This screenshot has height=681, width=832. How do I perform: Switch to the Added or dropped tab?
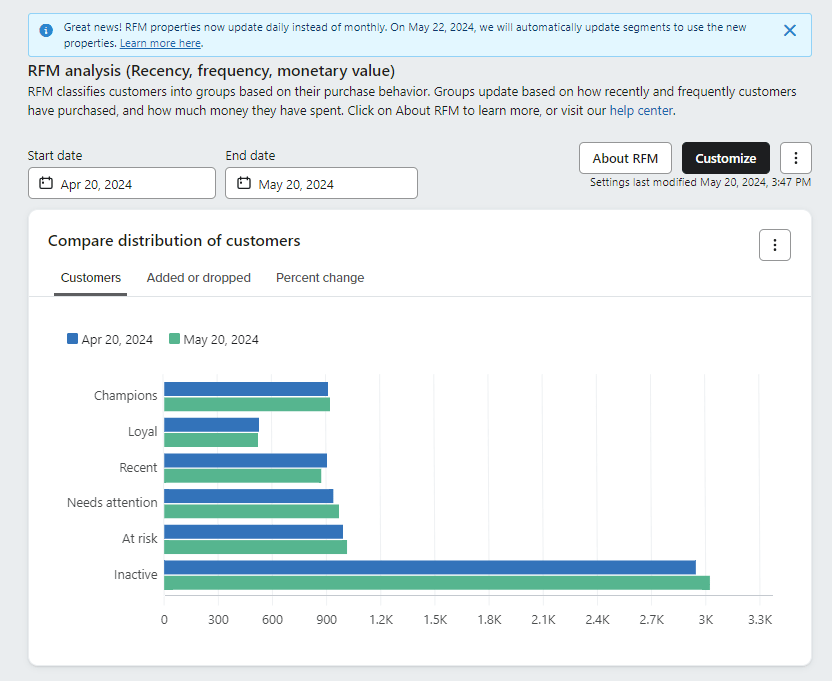coord(198,278)
